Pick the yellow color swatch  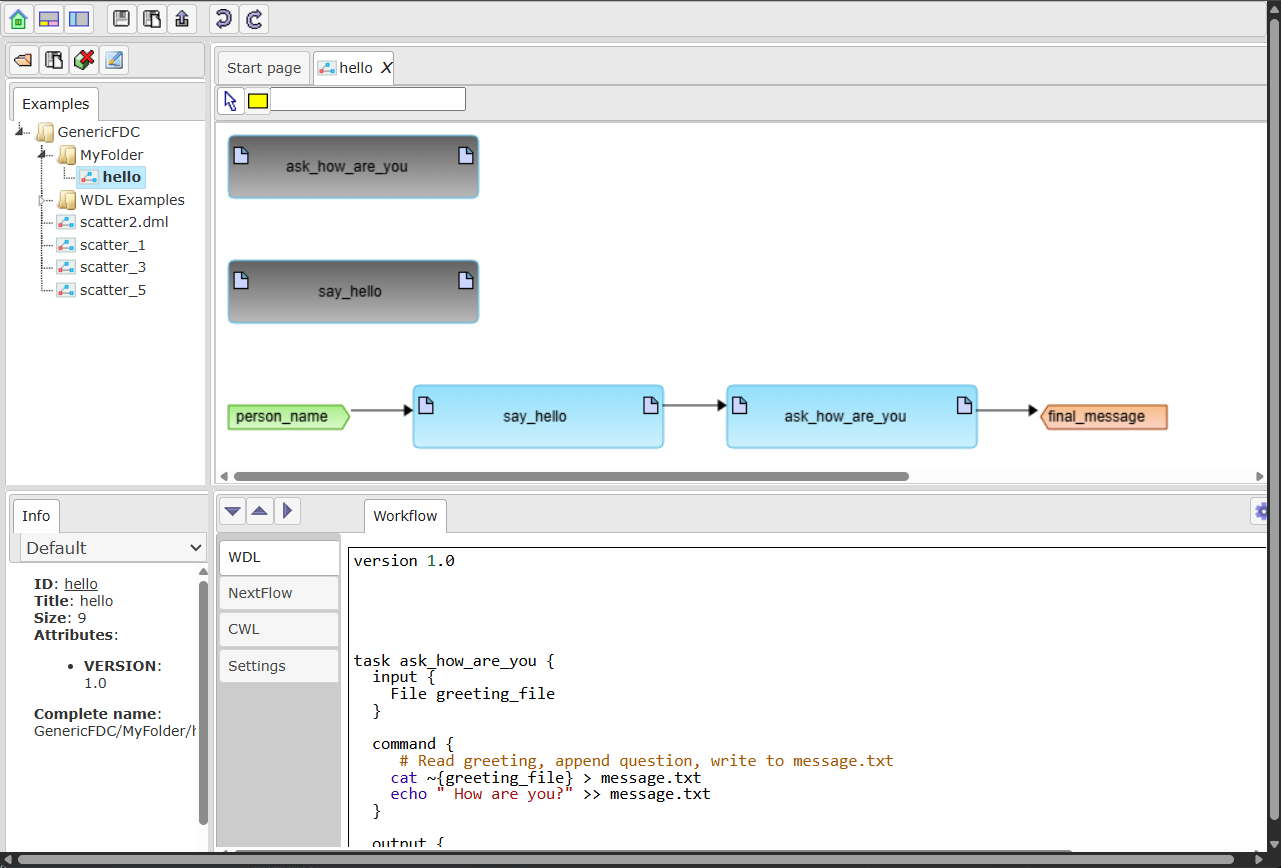[258, 100]
